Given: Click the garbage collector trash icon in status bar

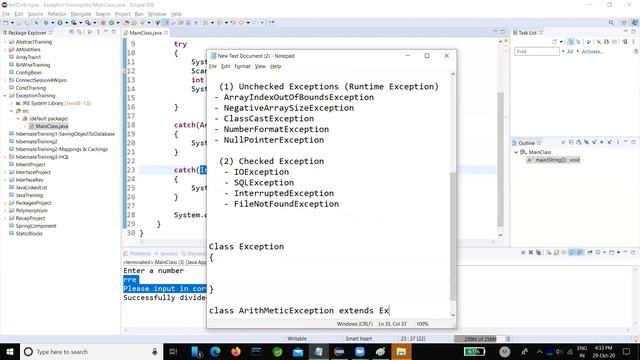Looking at the screenshot, I should point(508,339).
